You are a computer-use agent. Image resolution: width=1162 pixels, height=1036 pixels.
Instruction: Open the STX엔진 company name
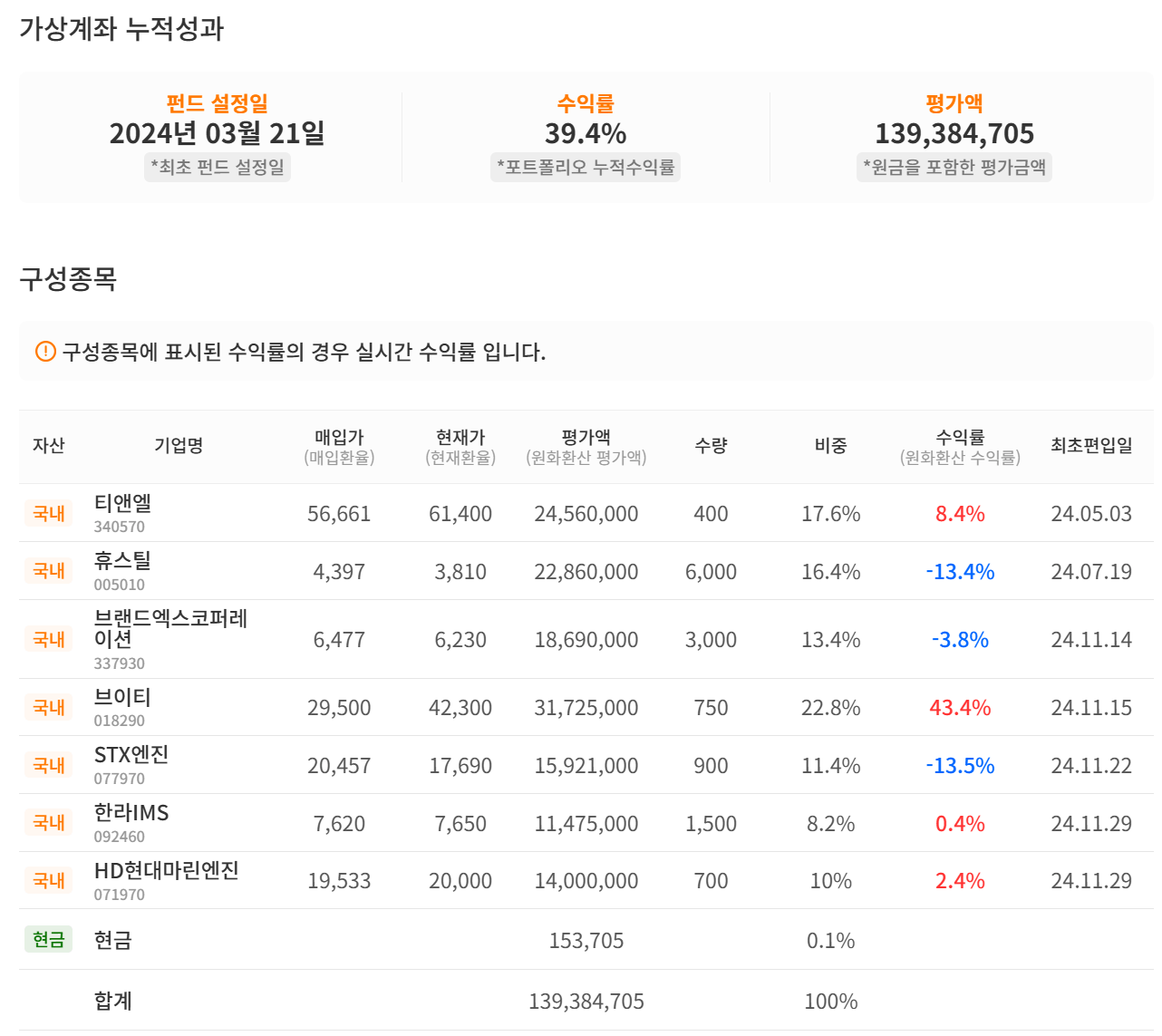[x=131, y=755]
